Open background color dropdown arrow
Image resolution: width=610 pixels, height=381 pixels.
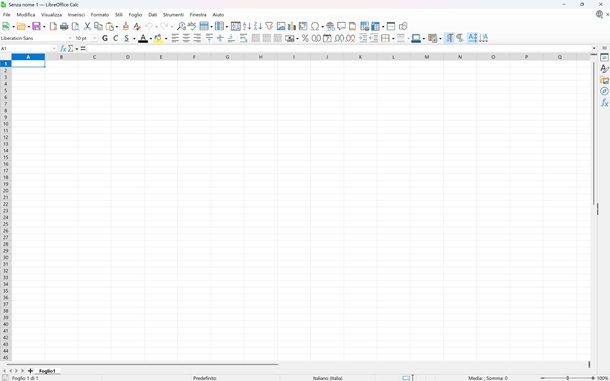point(166,39)
